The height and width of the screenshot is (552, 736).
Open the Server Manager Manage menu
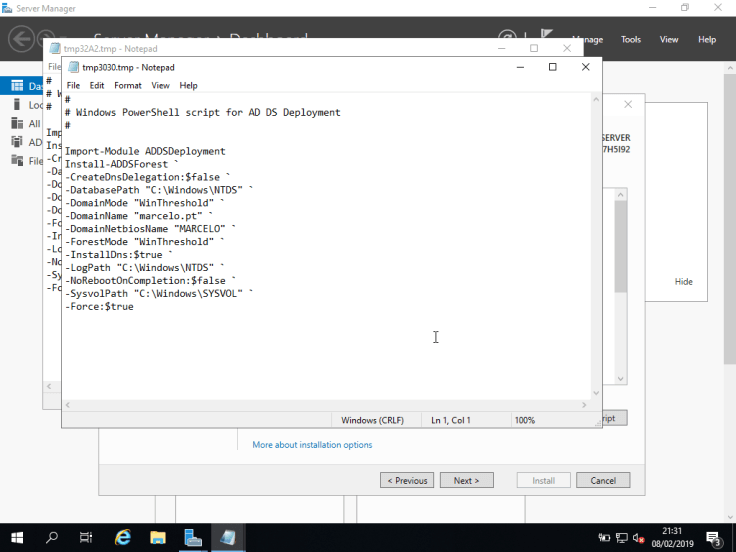point(588,40)
